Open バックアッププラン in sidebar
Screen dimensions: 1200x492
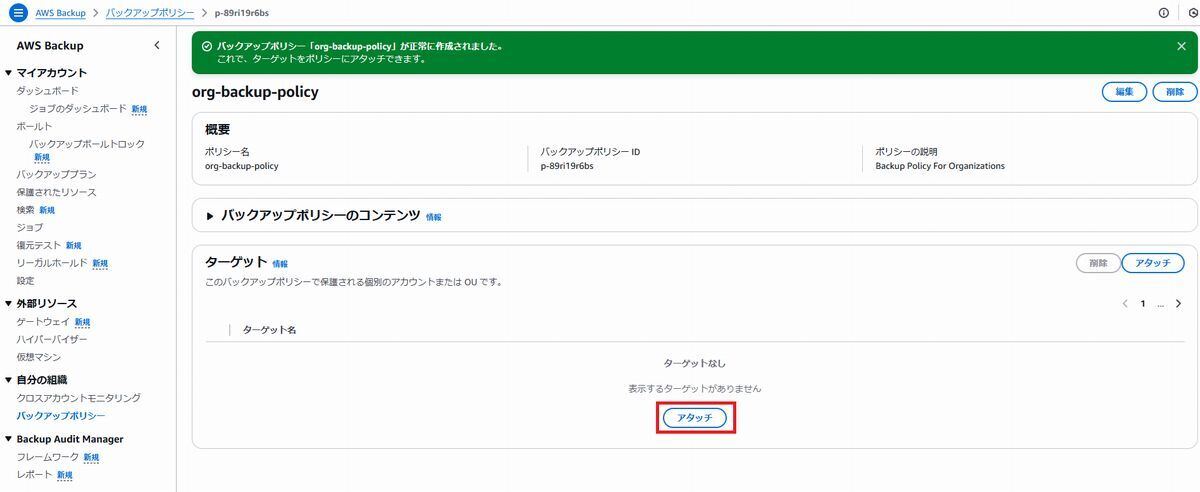(x=56, y=175)
